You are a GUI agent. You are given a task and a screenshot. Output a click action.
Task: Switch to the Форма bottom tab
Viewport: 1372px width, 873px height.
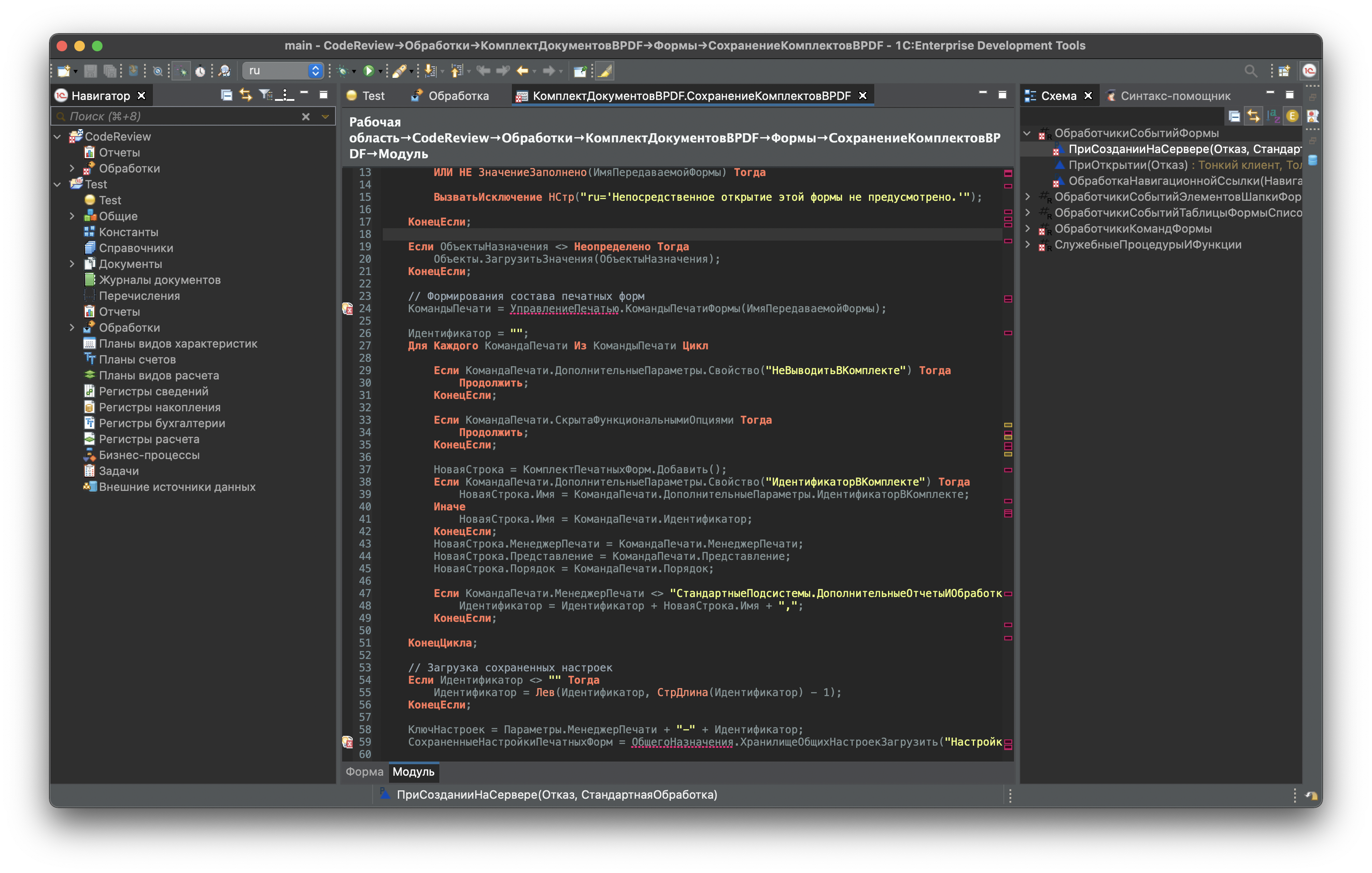click(x=364, y=771)
